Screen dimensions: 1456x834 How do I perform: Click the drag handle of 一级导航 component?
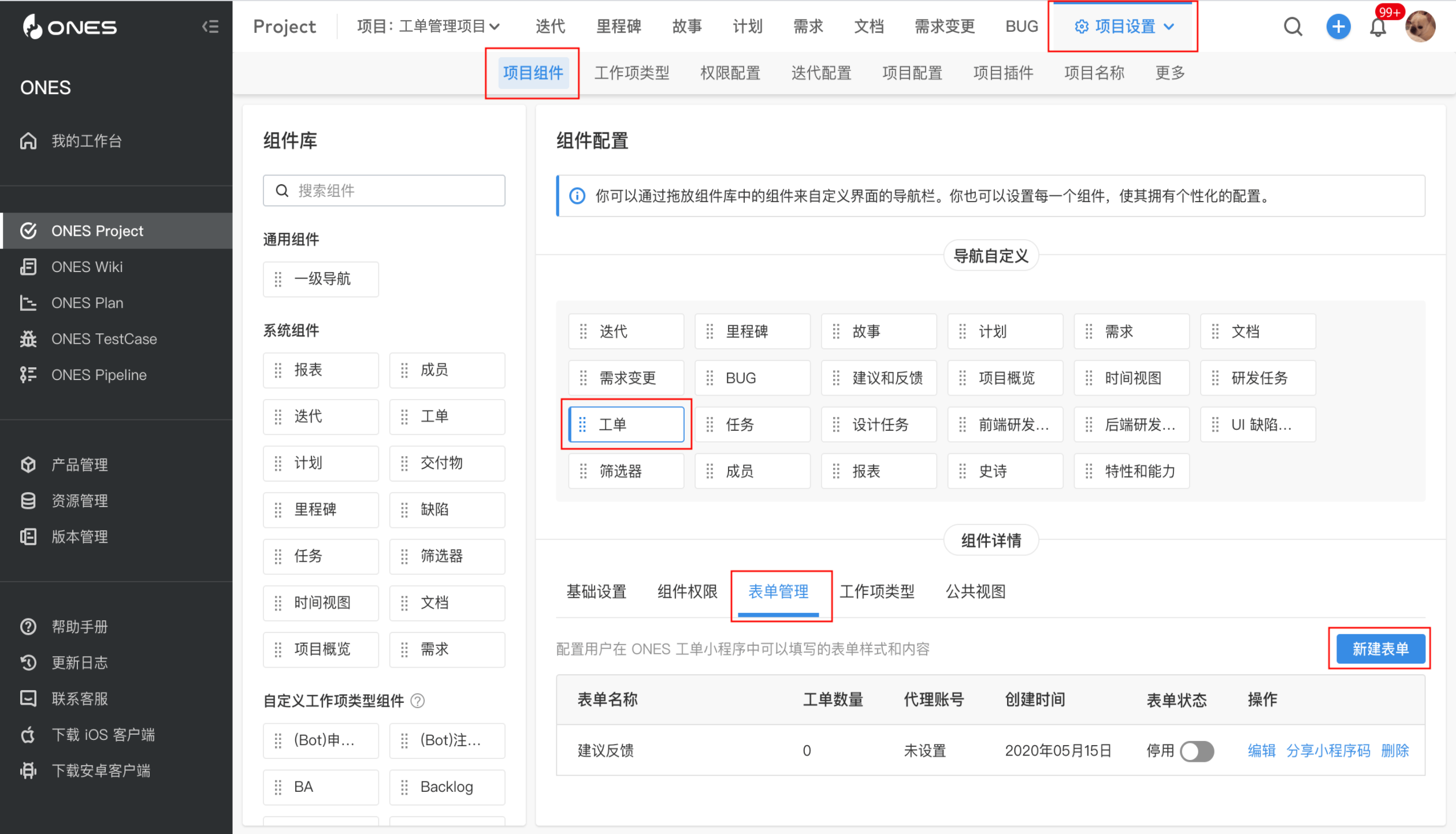[278, 279]
